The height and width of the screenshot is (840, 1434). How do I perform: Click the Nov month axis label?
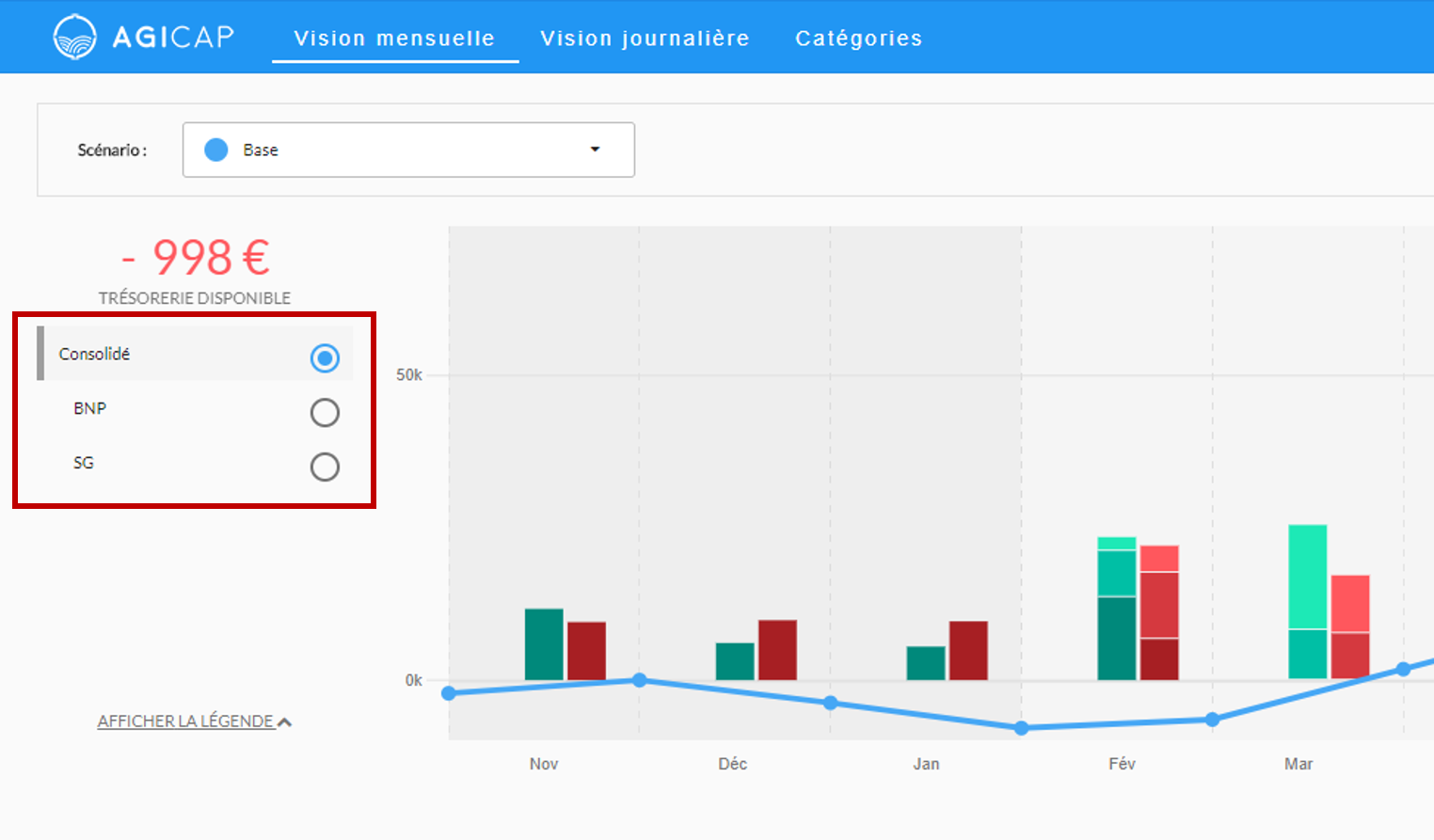(x=544, y=764)
